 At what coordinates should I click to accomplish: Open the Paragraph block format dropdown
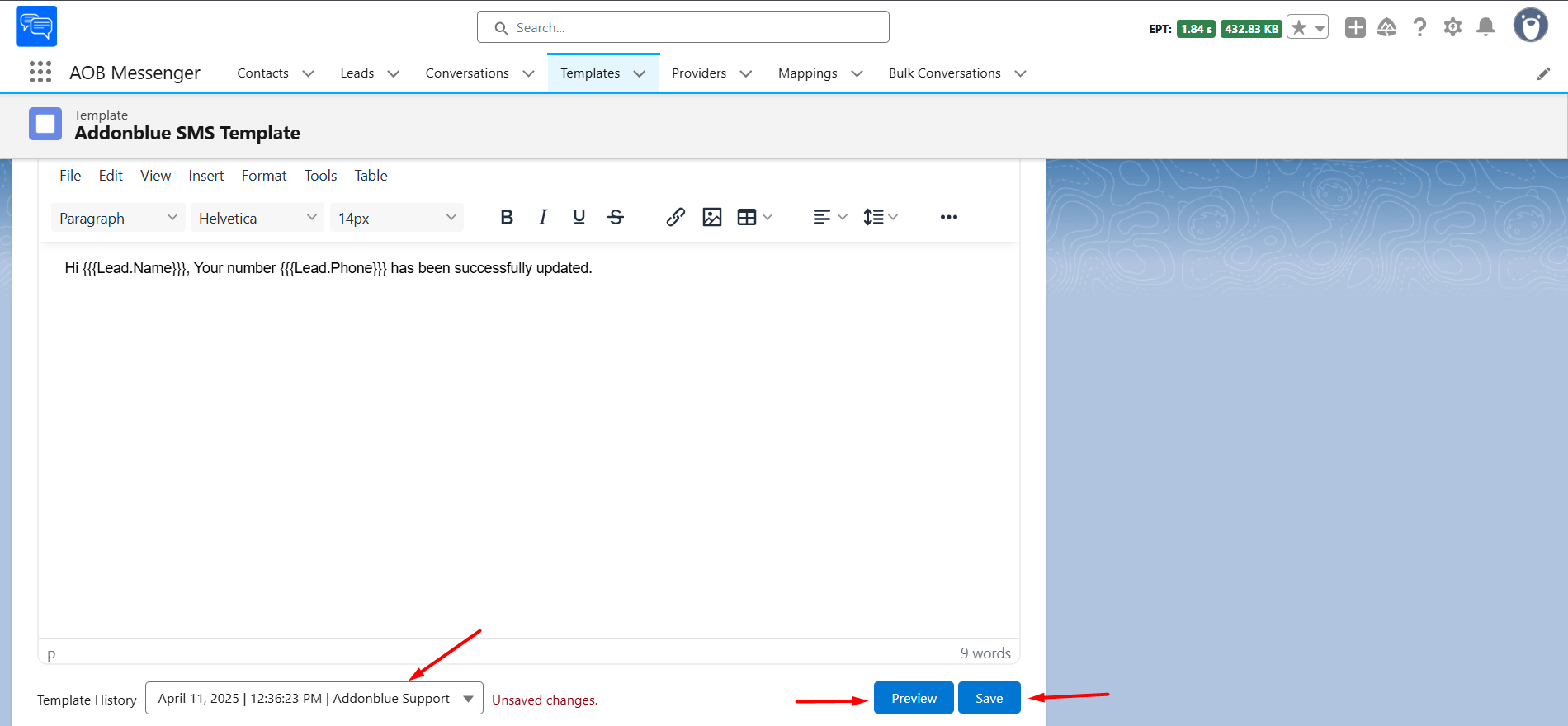click(x=118, y=218)
